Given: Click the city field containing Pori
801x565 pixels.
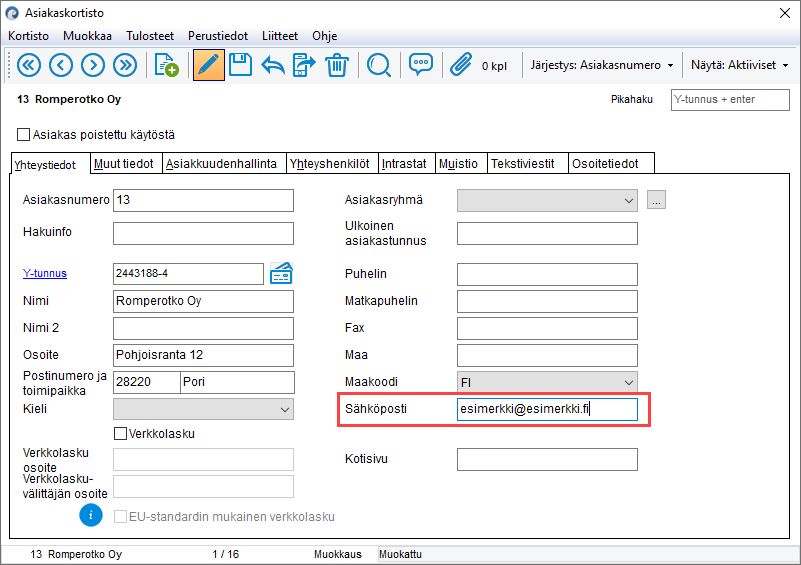Looking at the screenshot, I should (238, 382).
